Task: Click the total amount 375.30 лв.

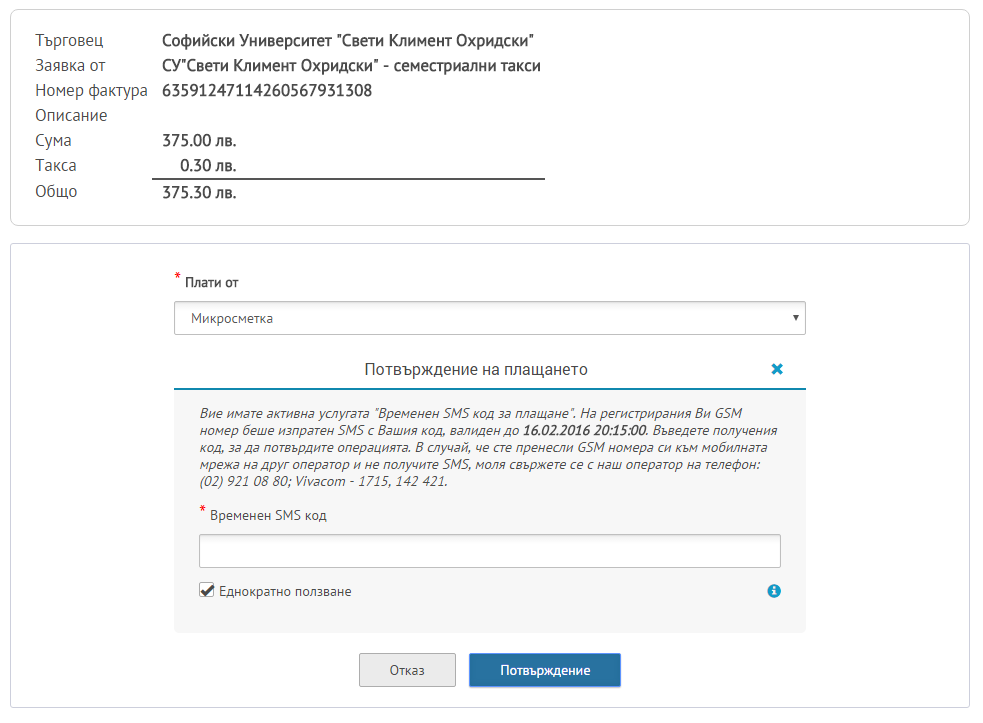Action: 199,193
